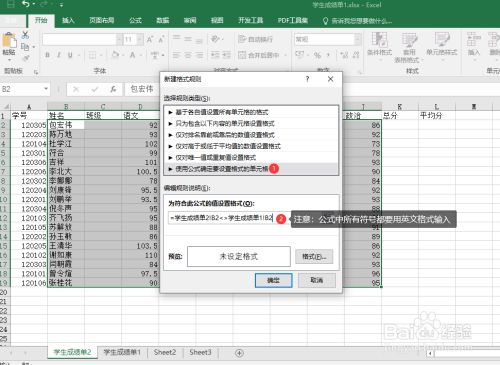Open the cell borders dropdown
This screenshot has width=500, height=365.
[x=100, y=55]
